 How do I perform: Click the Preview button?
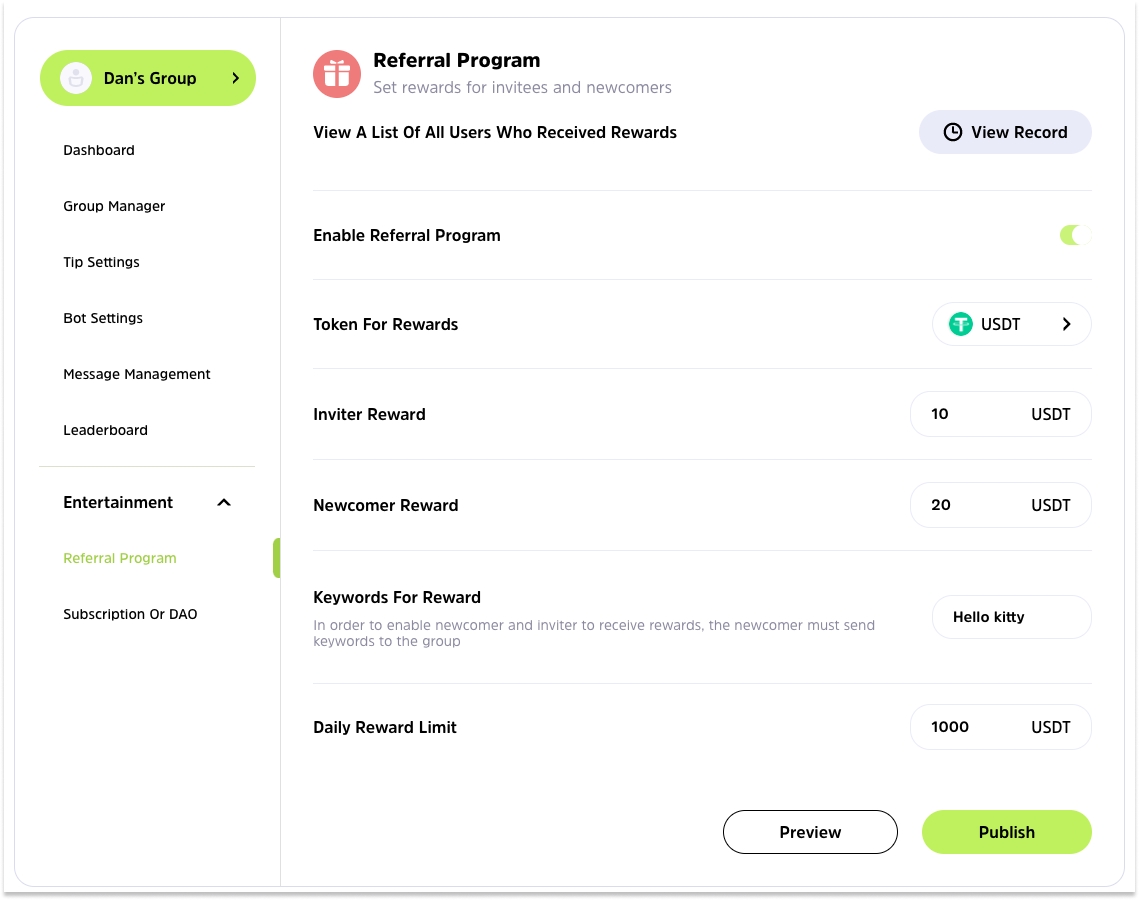pyautogui.click(x=810, y=832)
